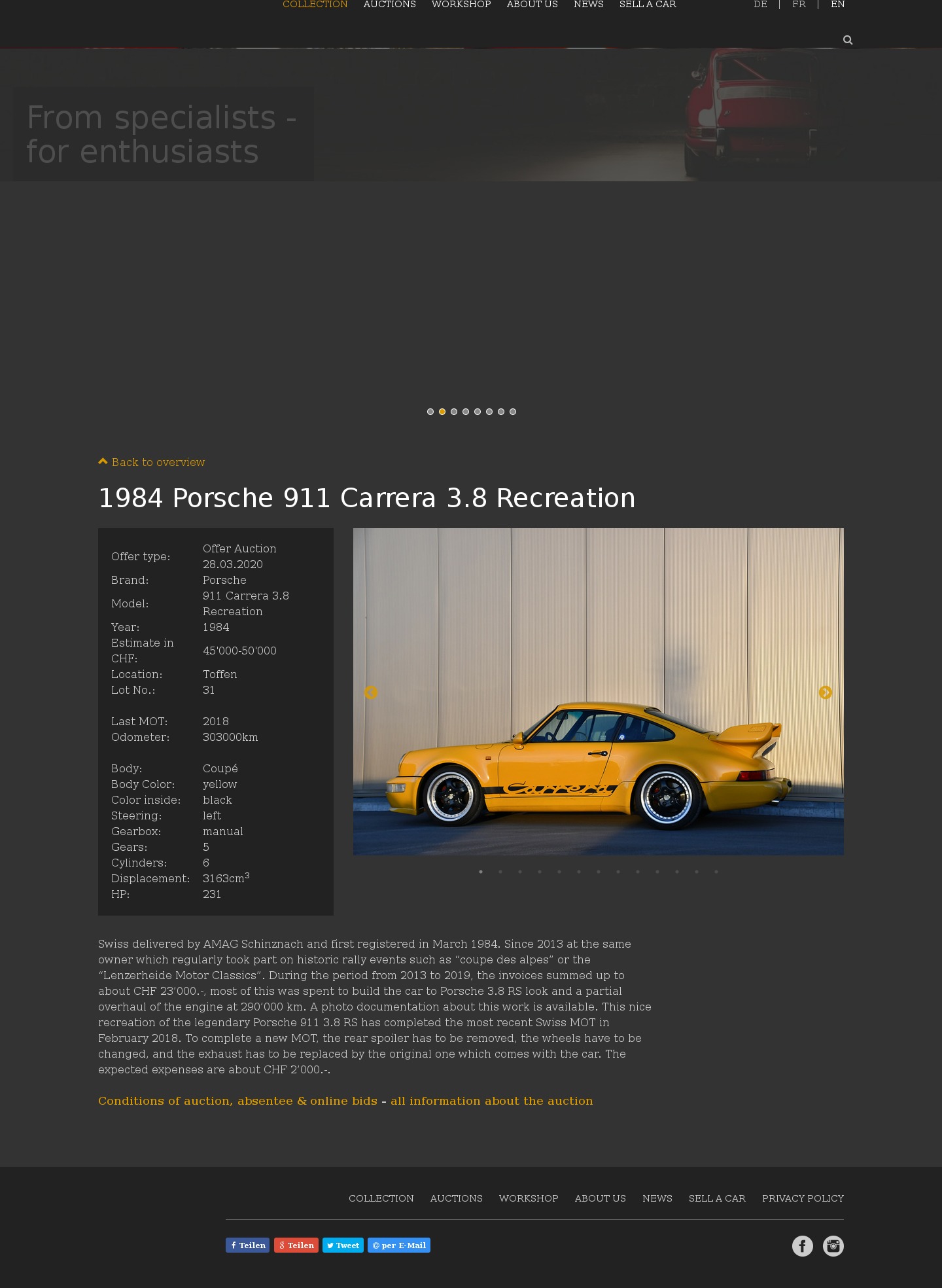Click the Lot No. value 31

click(209, 690)
